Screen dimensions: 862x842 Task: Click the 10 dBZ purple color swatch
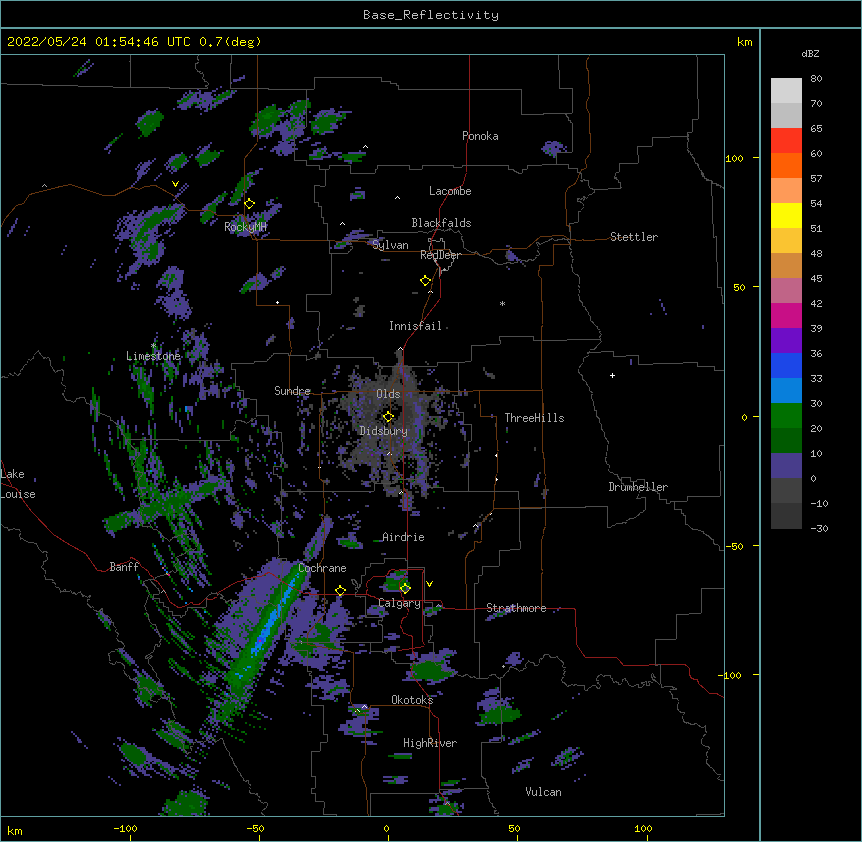click(786, 466)
